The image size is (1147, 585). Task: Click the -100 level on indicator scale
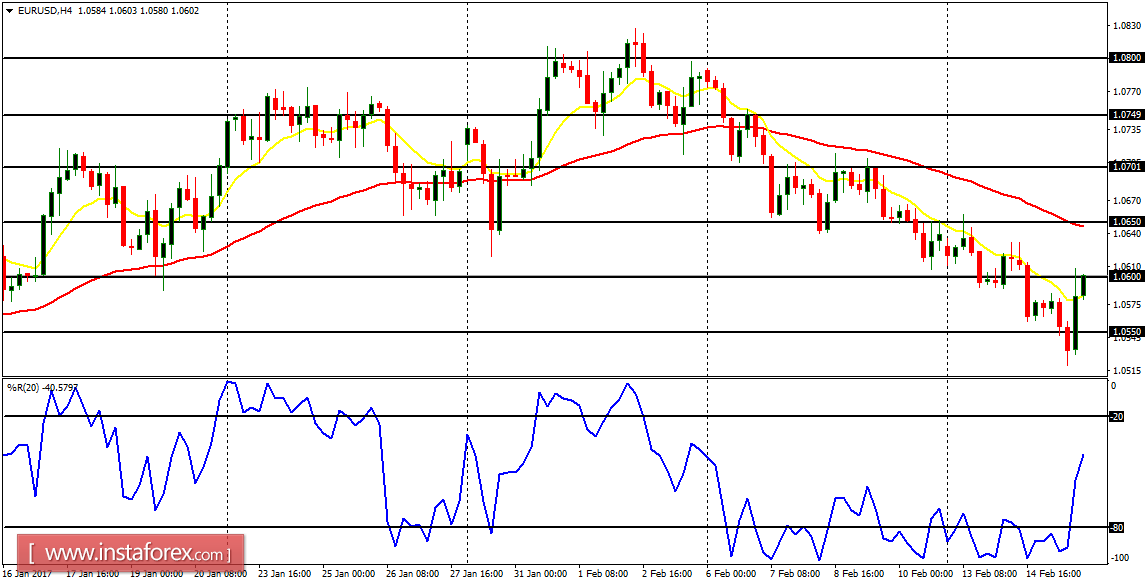click(x=1118, y=558)
